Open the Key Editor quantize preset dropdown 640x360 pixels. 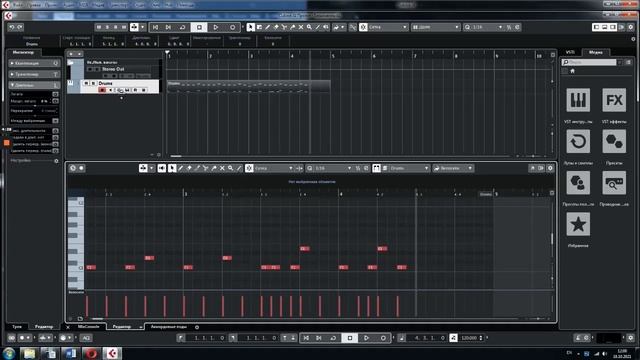(329, 168)
